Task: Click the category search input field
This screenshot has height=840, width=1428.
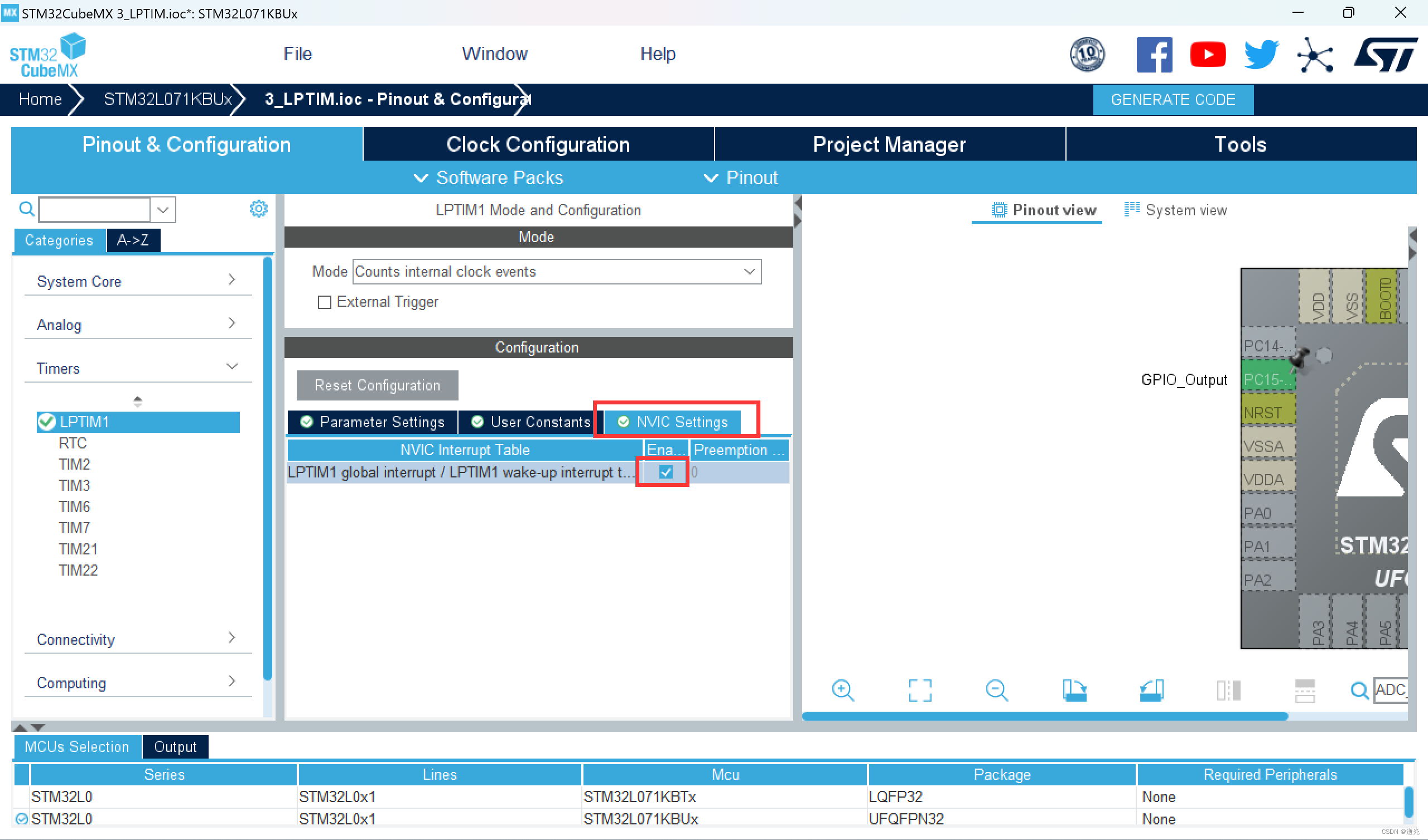Action: (94, 210)
